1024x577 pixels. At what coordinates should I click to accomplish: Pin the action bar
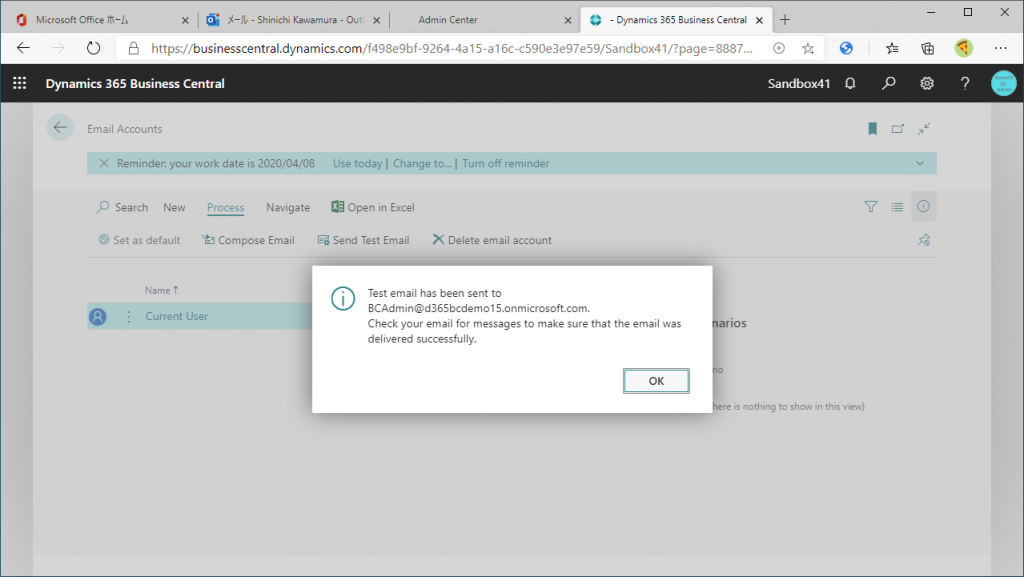[x=923, y=240]
